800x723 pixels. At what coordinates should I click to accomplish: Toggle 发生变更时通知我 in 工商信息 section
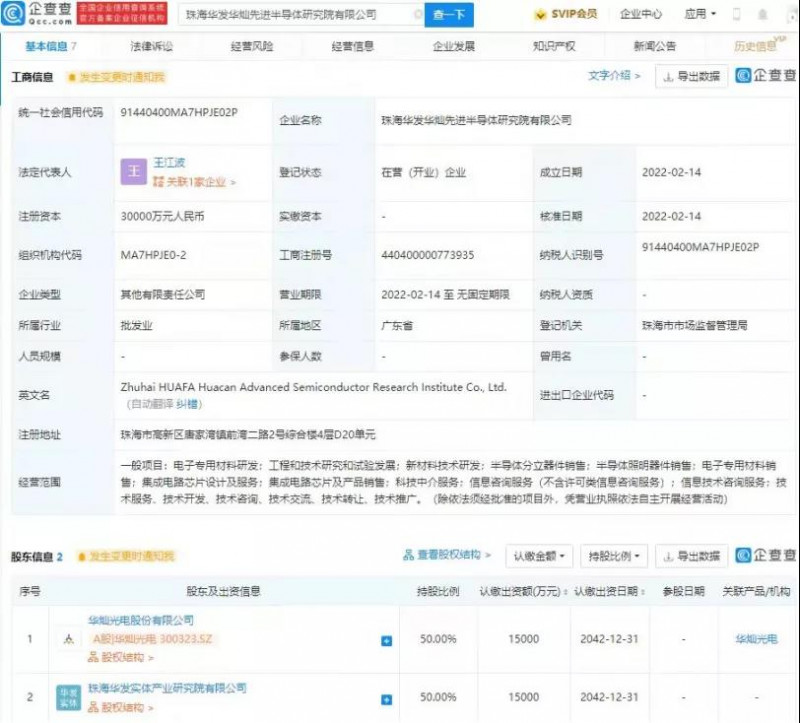tap(116, 77)
